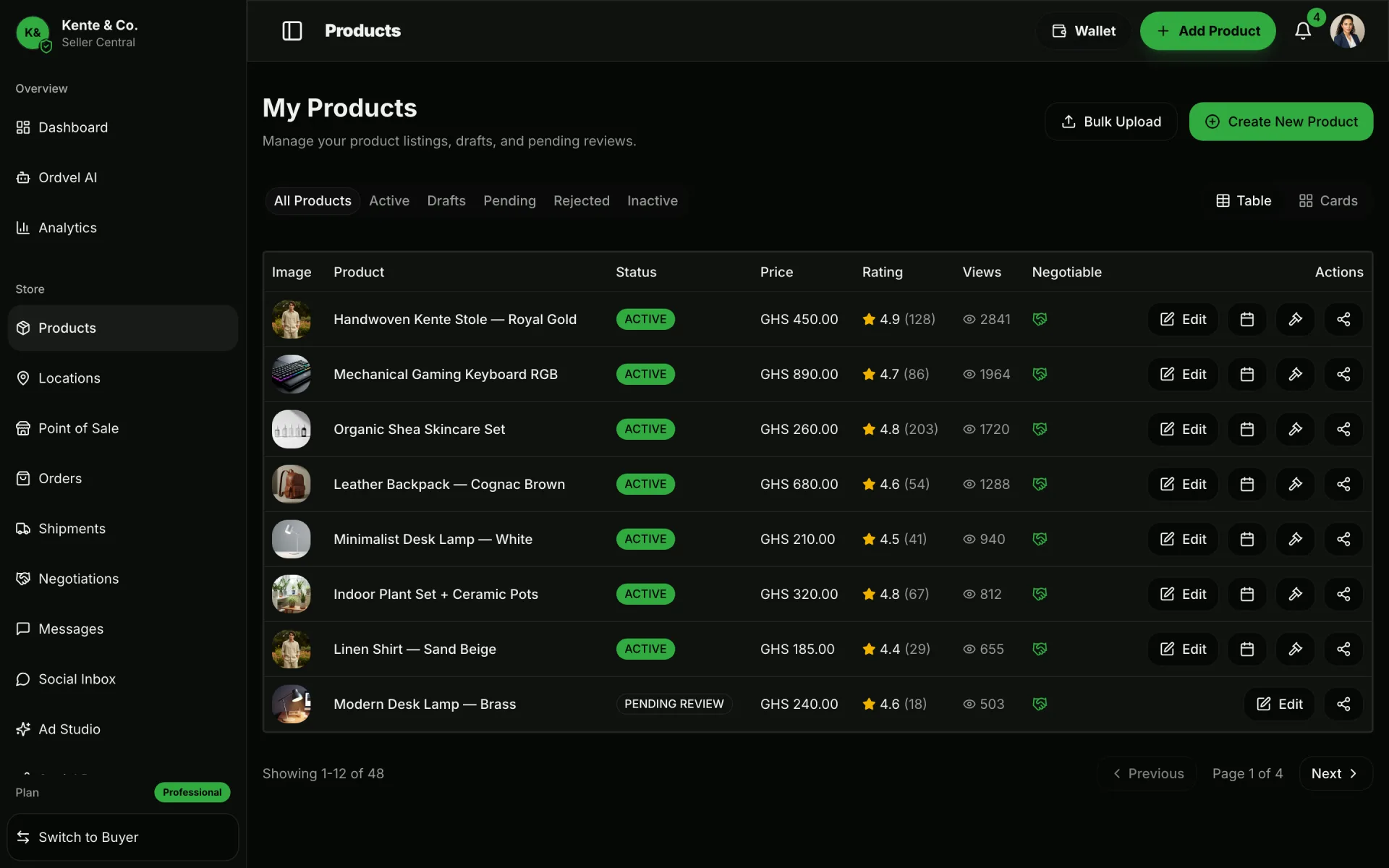Go to the Next page

point(1335,773)
